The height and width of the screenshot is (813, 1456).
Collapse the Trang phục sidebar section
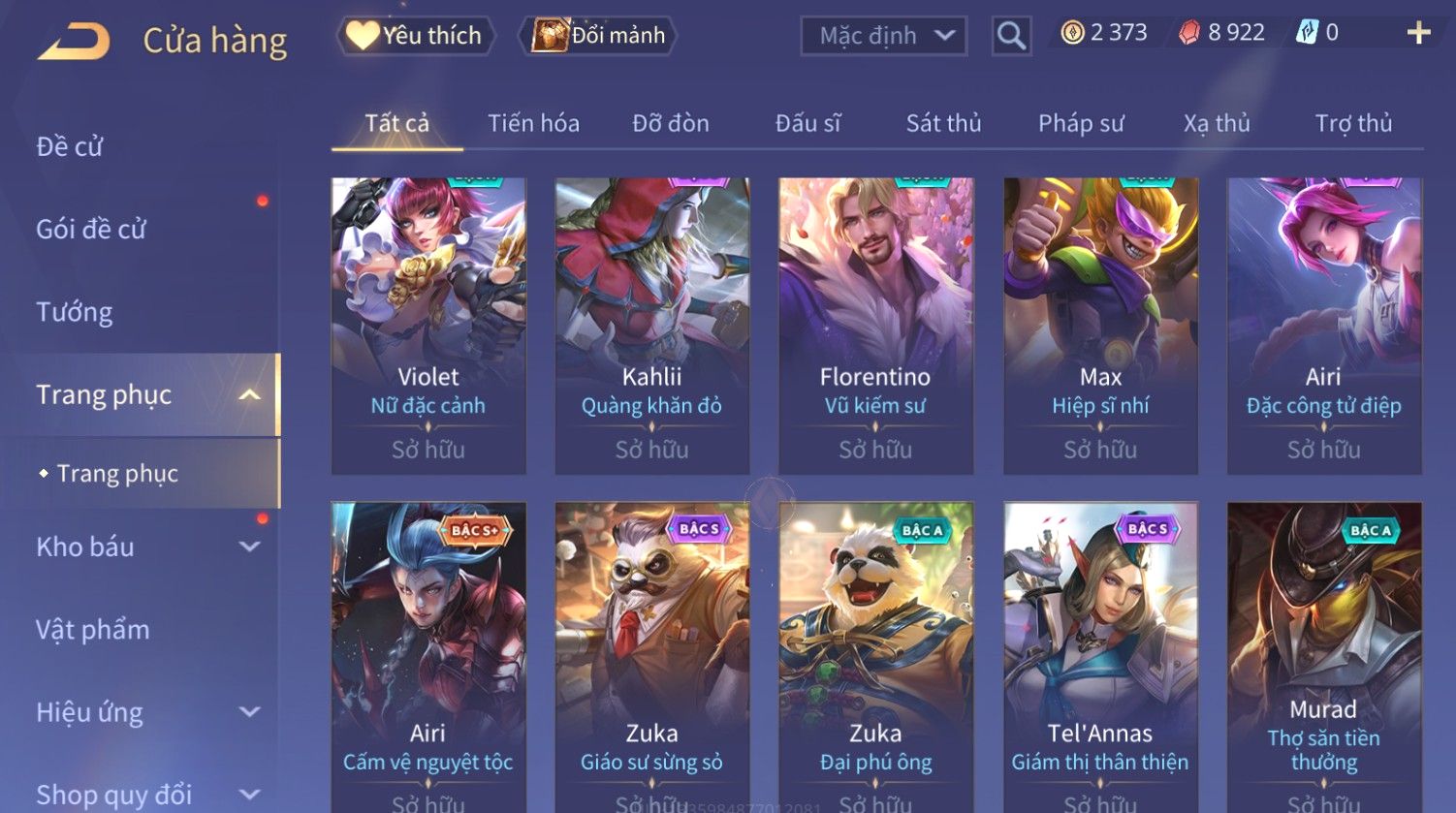(249, 394)
